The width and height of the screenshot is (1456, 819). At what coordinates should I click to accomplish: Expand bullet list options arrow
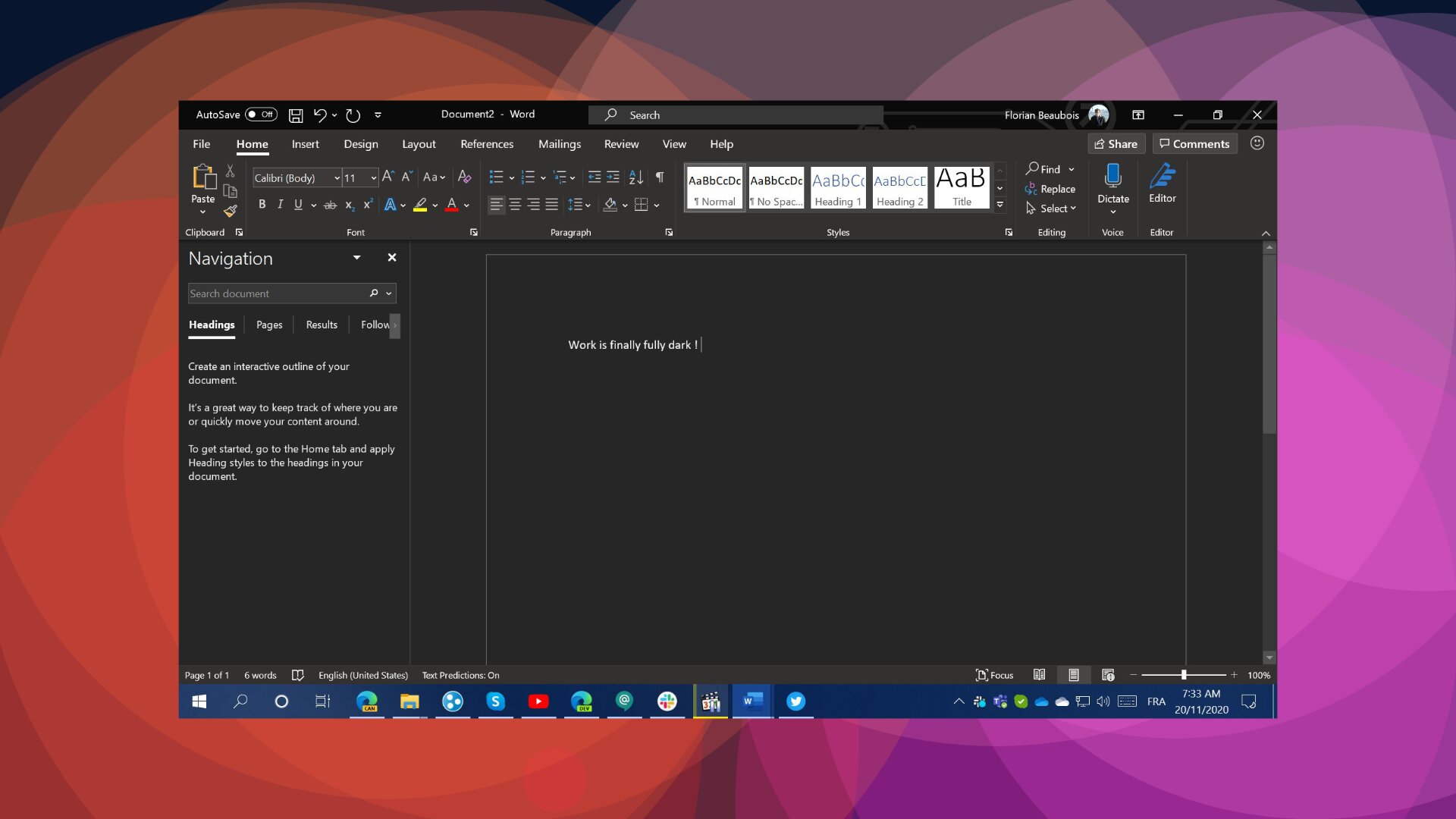coord(512,177)
